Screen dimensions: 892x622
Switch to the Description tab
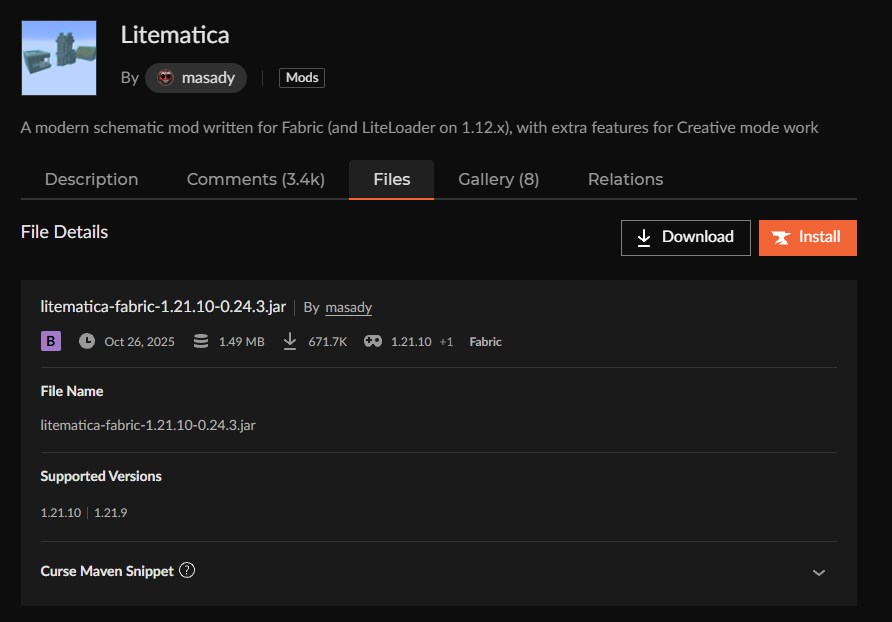(92, 180)
